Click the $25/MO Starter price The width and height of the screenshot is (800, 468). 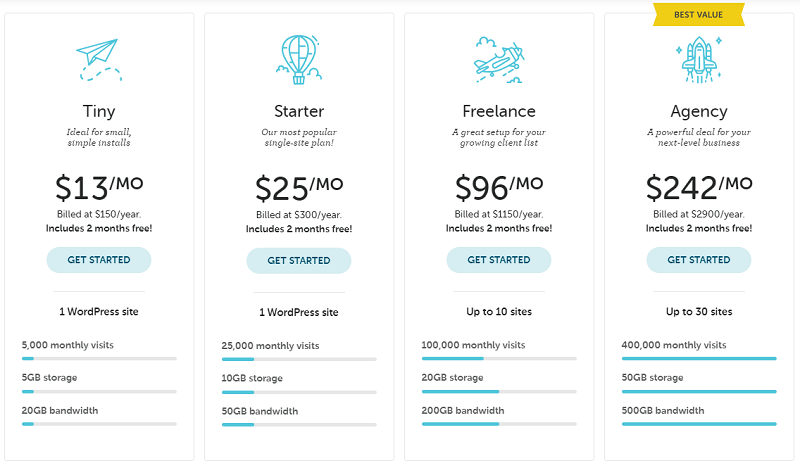pyautogui.click(x=299, y=188)
